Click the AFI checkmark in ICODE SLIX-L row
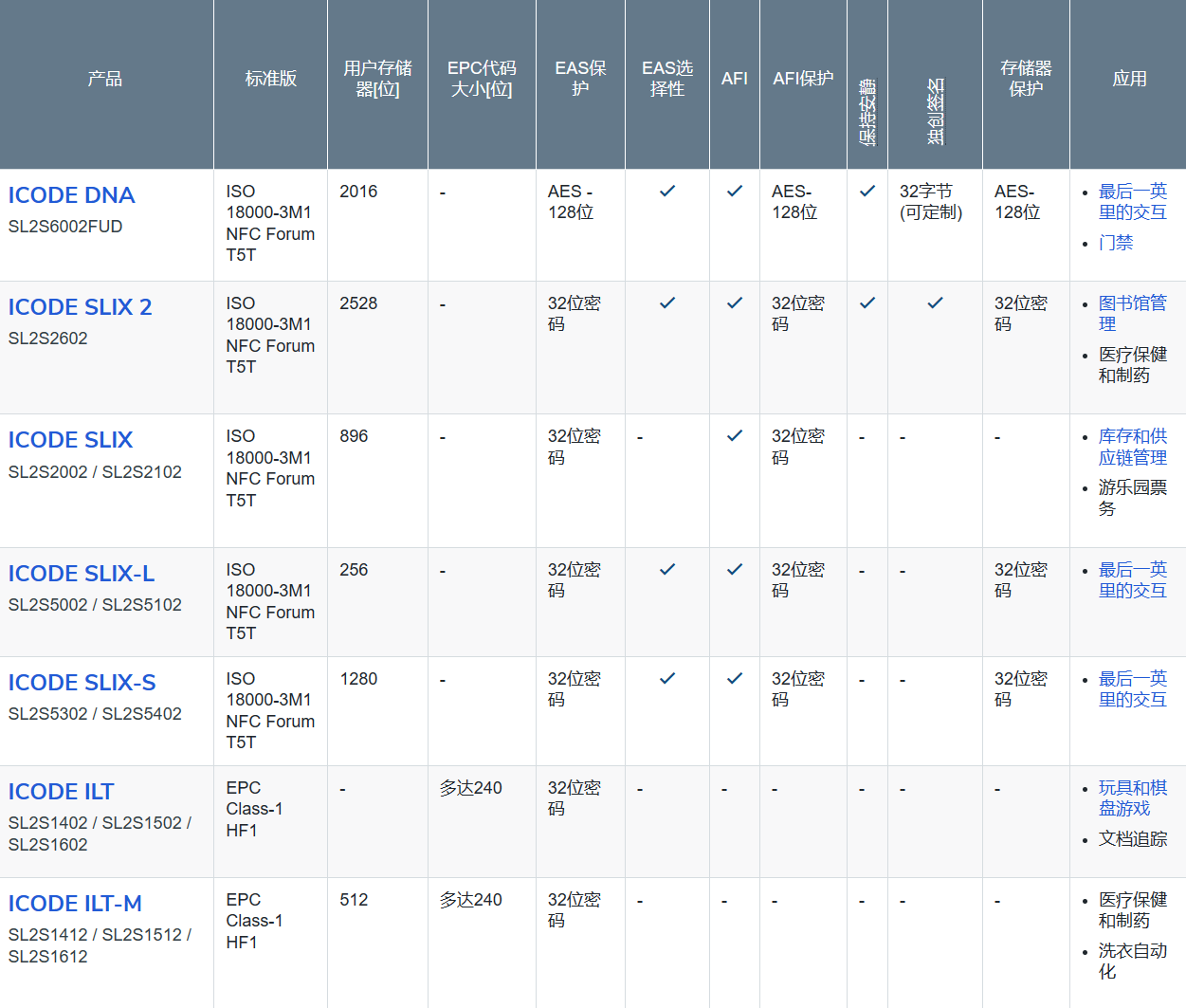The image size is (1186, 1008). pos(735,569)
